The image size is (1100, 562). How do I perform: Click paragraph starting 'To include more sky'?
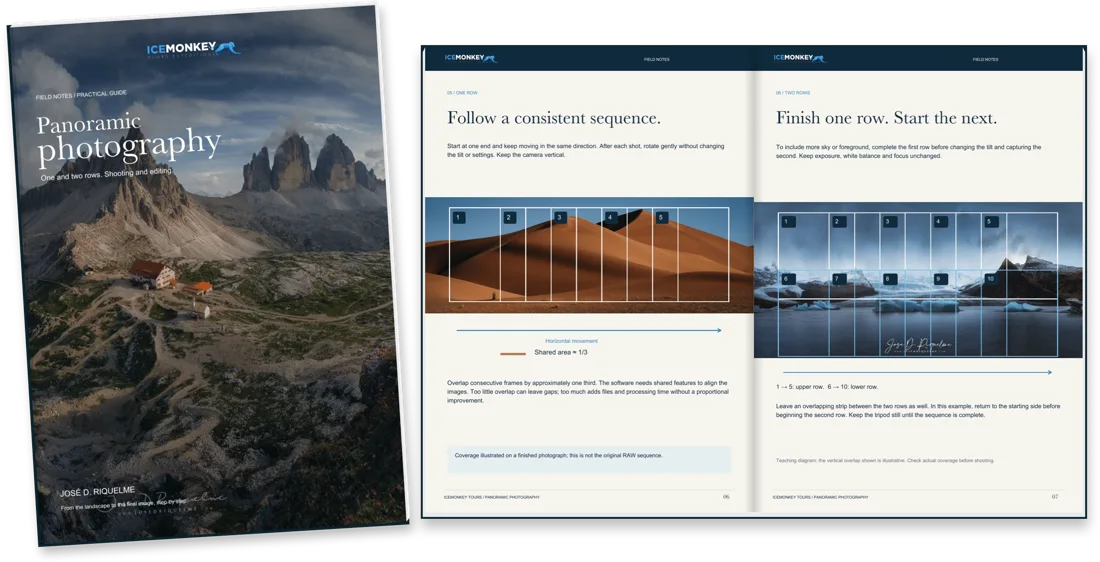click(x=908, y=152)
